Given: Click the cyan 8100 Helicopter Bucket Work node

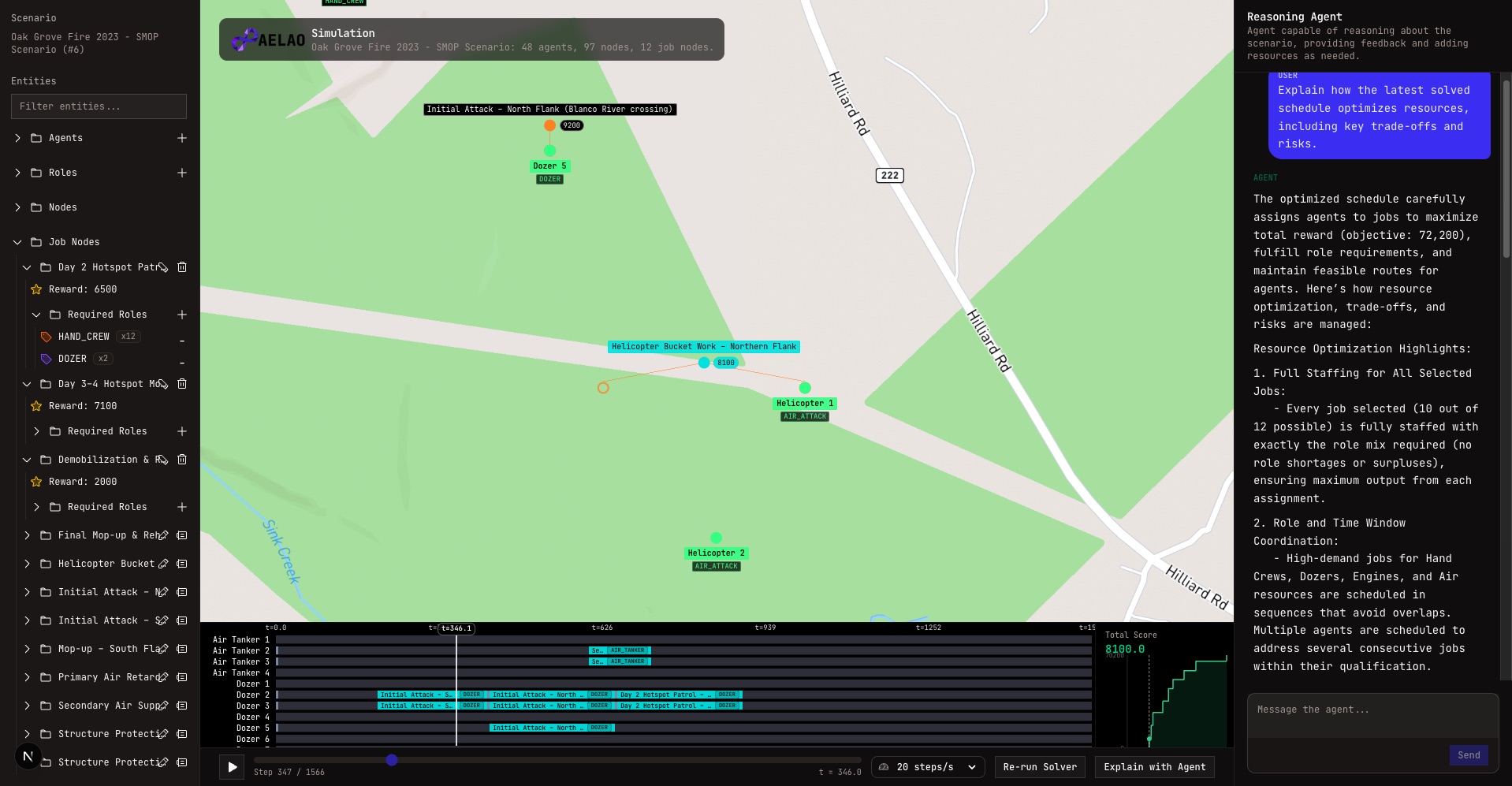Looking at the screenshot, I should (x=704, y=363).
